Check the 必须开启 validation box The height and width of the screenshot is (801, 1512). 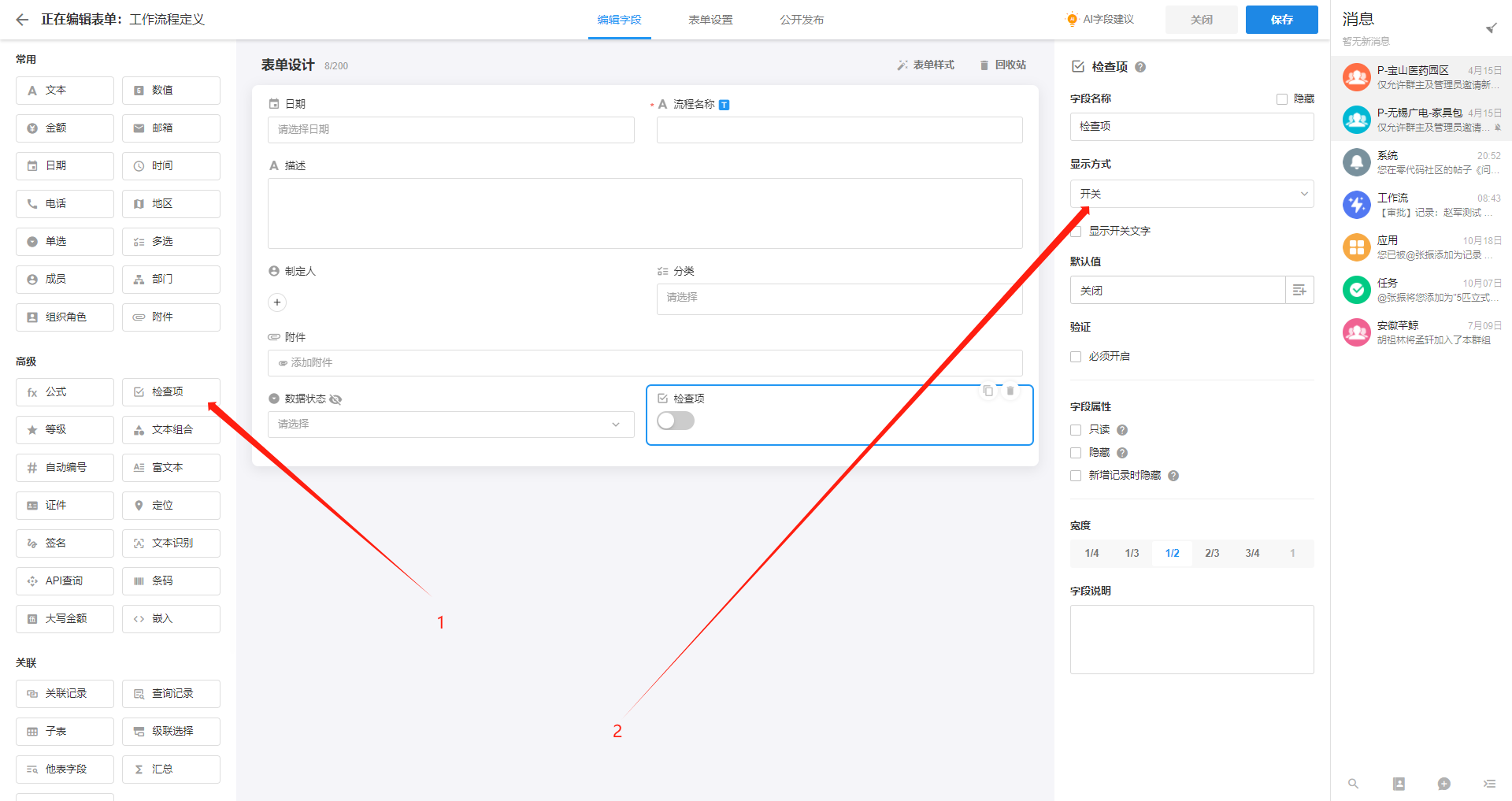tap(1076, 357)
